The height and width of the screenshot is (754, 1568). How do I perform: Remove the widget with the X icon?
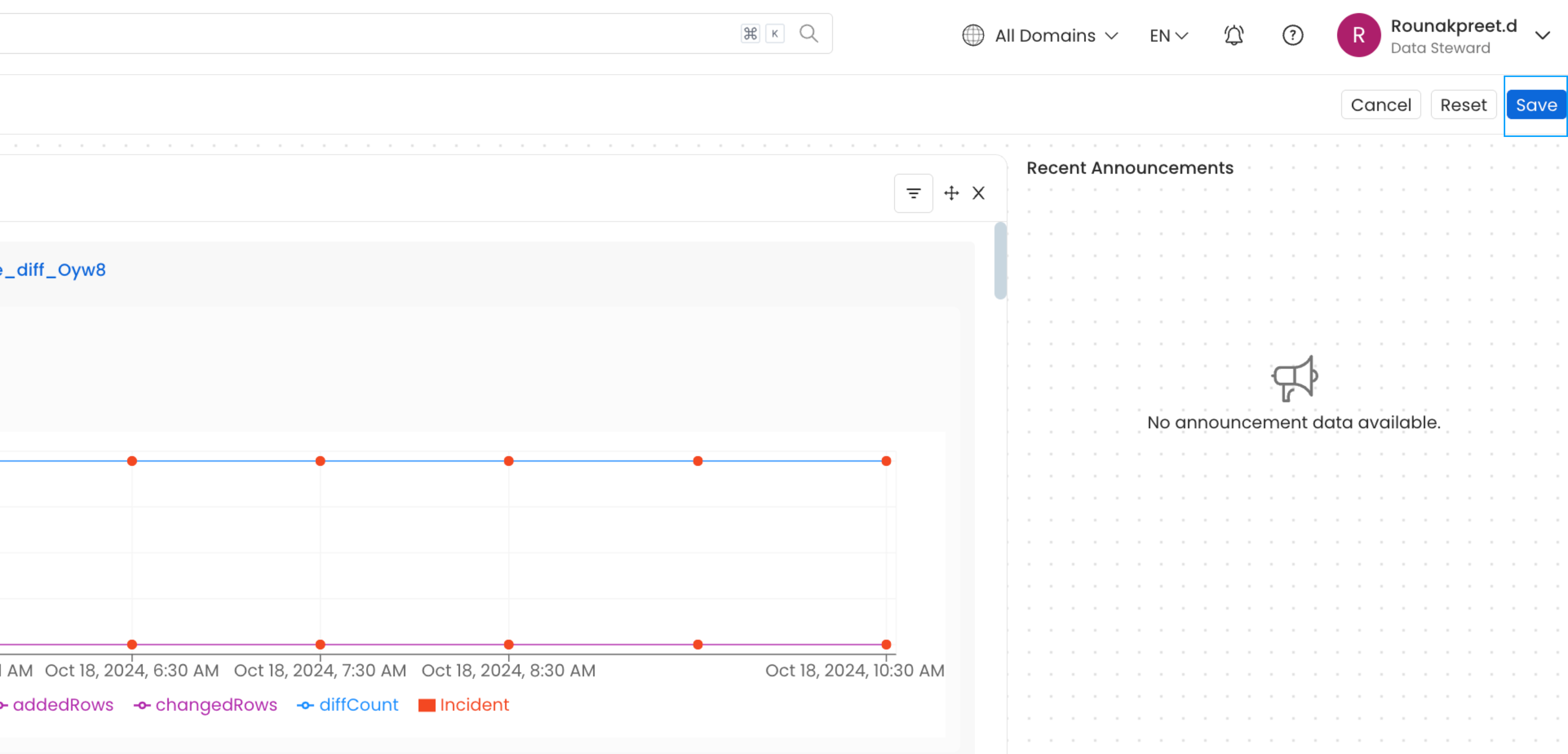coord(978,193)
